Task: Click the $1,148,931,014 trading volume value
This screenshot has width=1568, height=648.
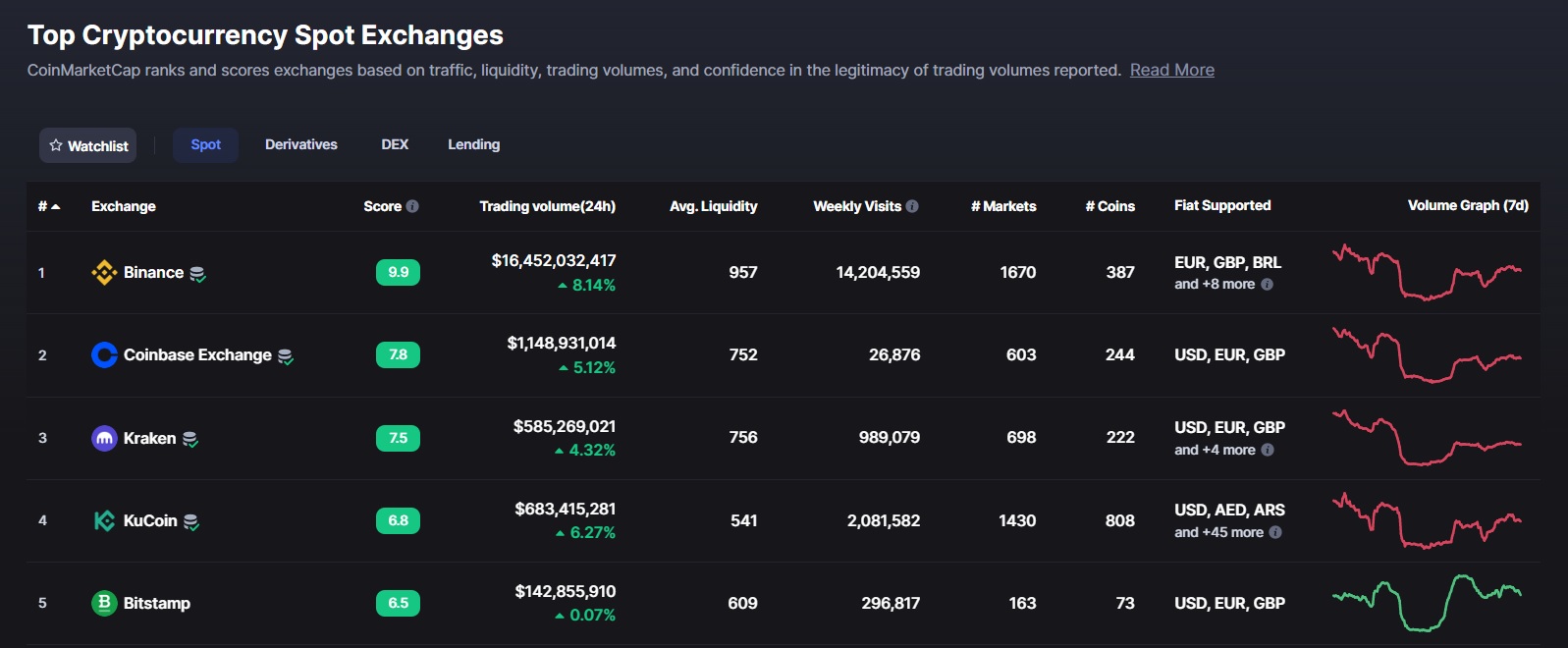Action: coord(562,343)
